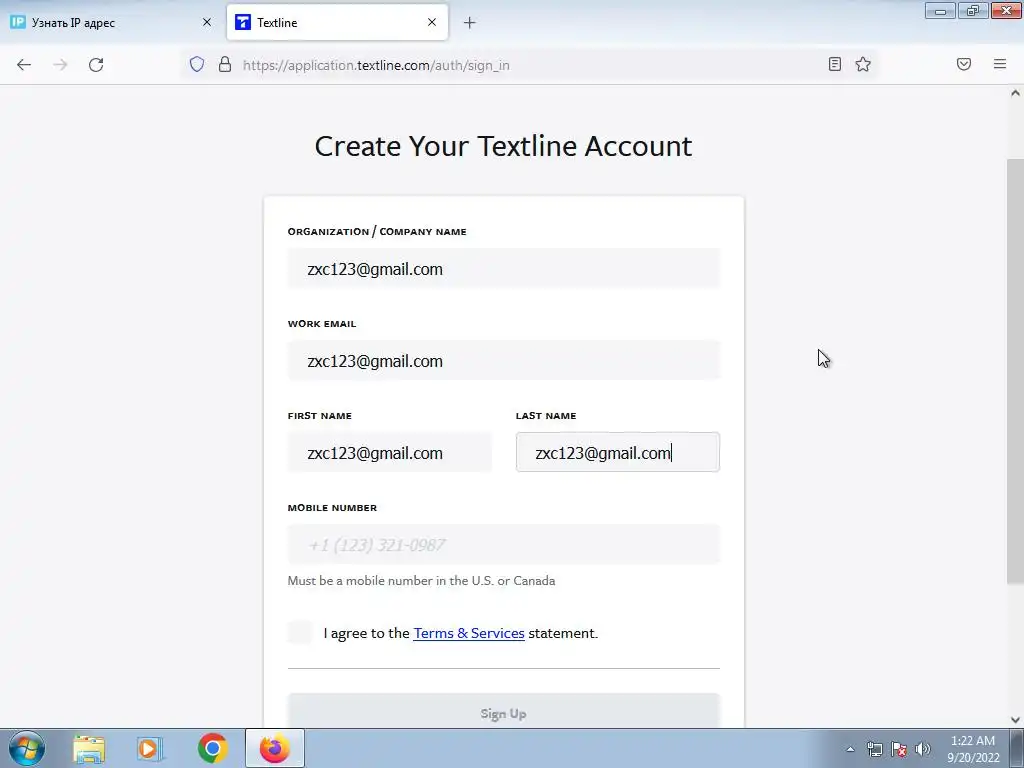Open a new tab with the plus button

470,23
